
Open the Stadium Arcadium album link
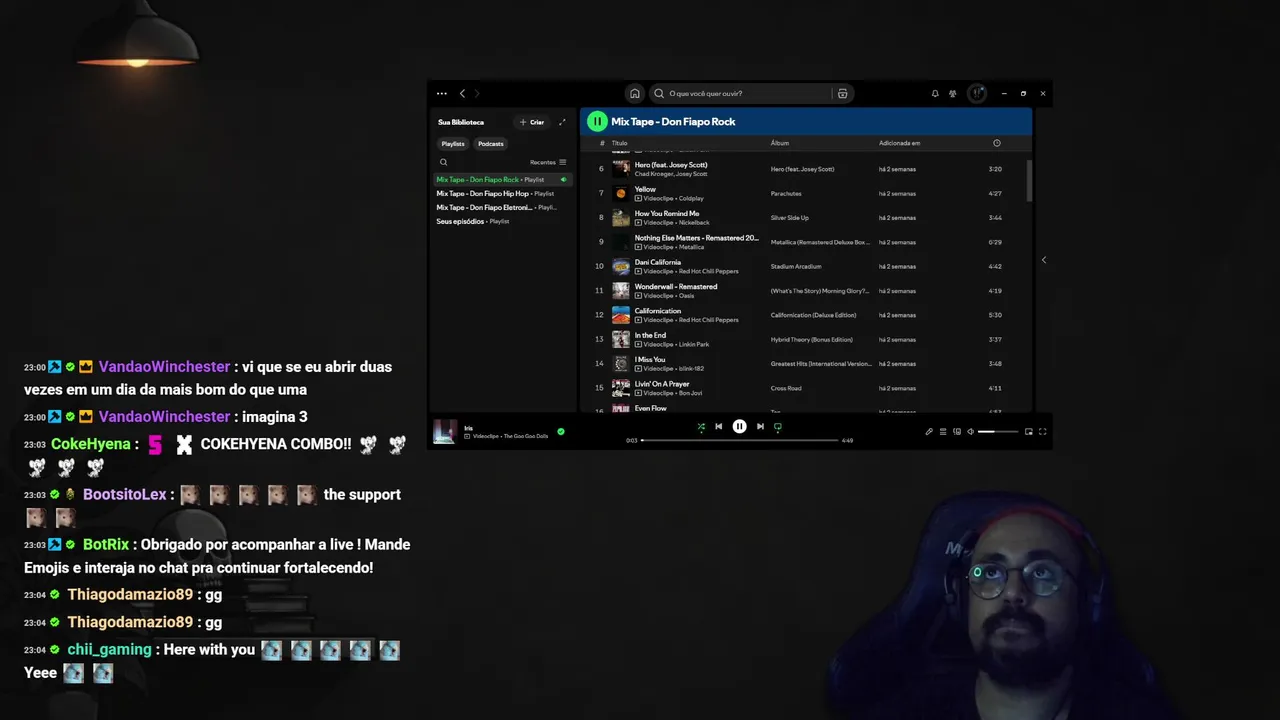[x=796, y=266]
